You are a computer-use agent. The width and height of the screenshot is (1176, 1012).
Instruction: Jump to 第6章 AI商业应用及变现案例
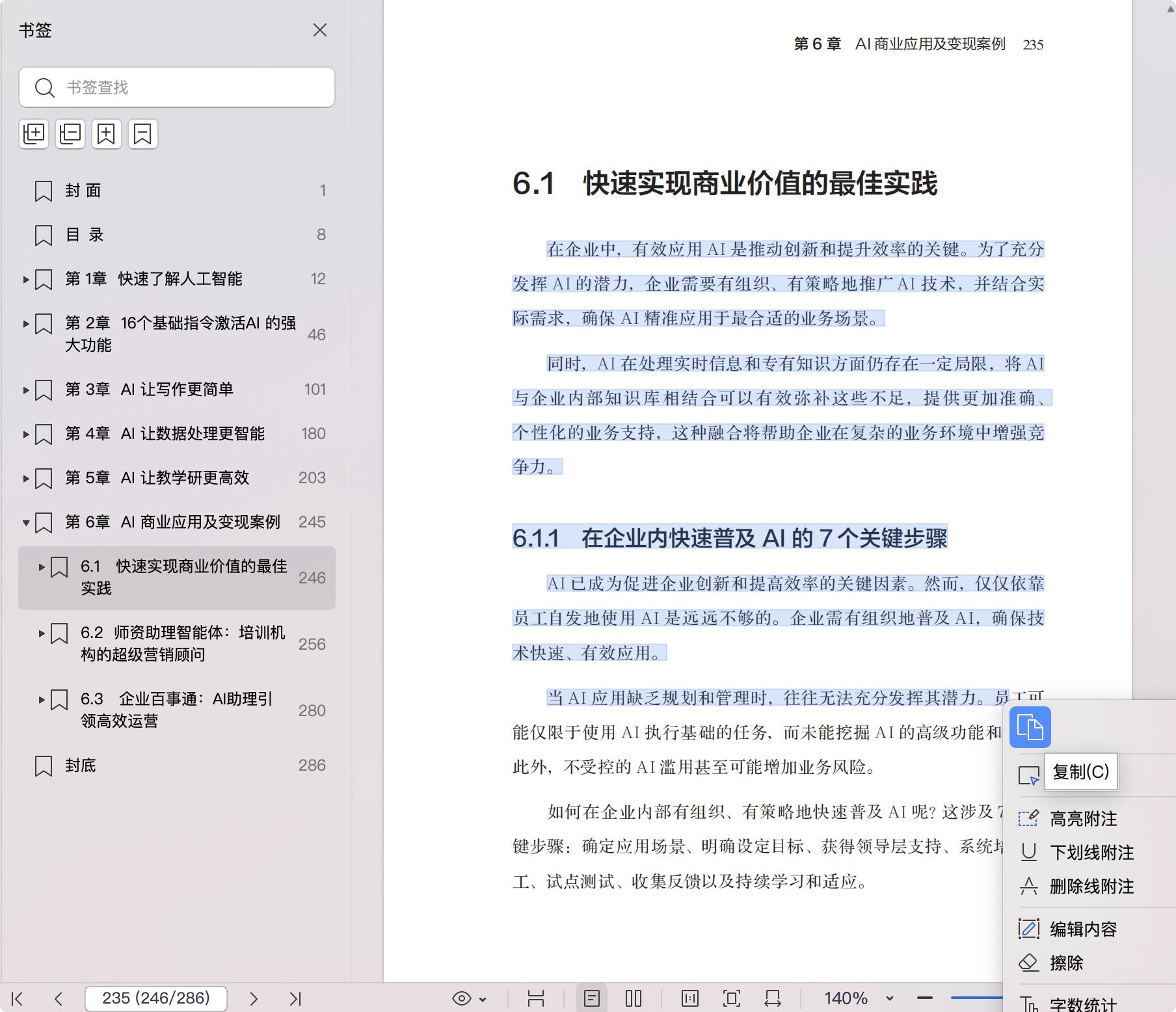point(172,522)
